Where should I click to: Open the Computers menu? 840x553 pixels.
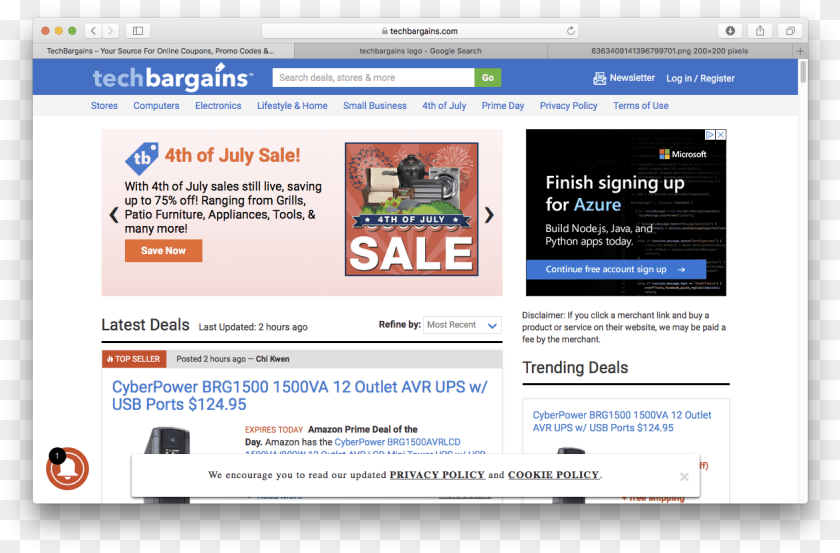tap(156, 106)
